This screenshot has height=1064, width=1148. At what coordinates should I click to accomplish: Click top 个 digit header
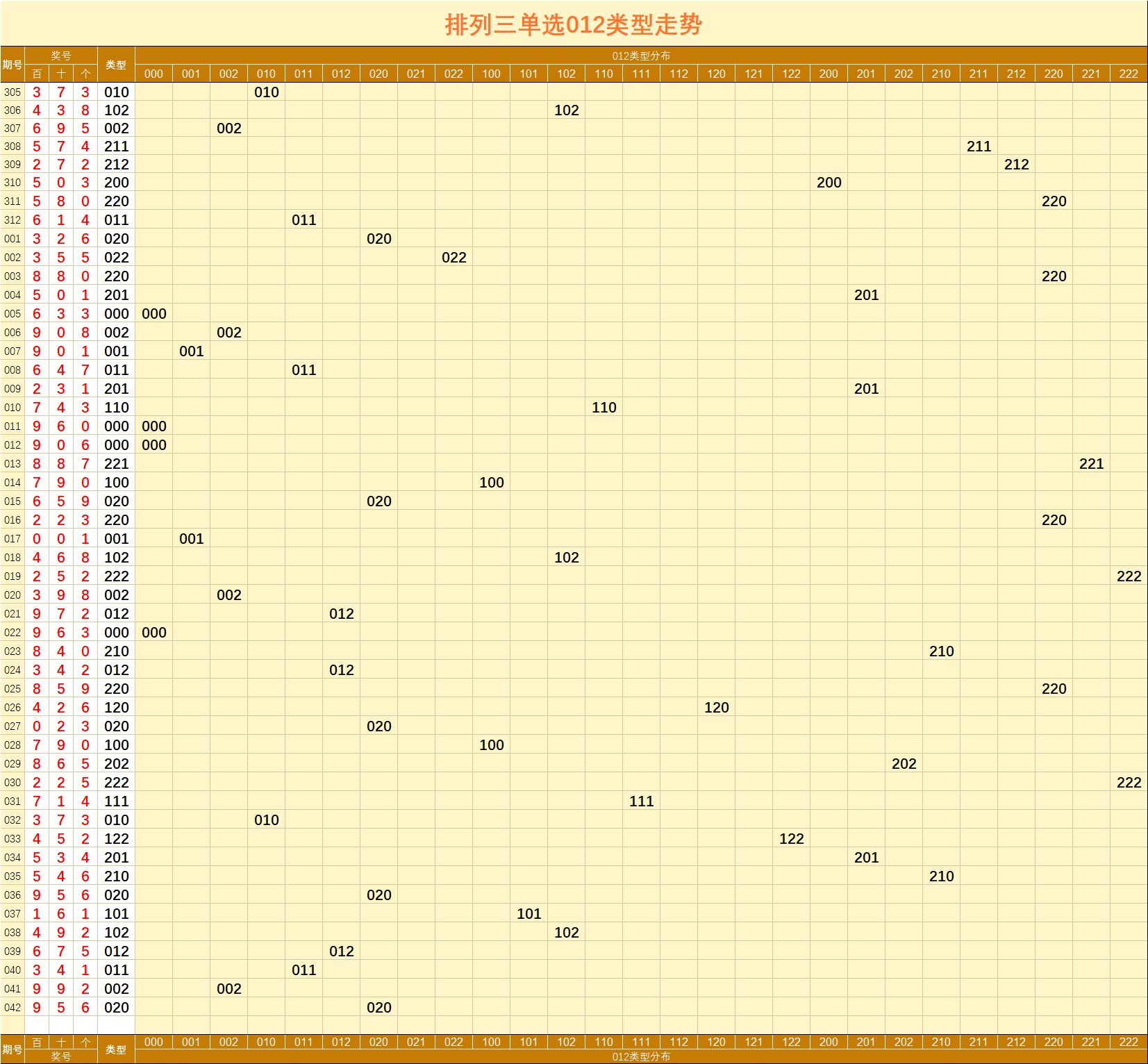click(85, 74)
